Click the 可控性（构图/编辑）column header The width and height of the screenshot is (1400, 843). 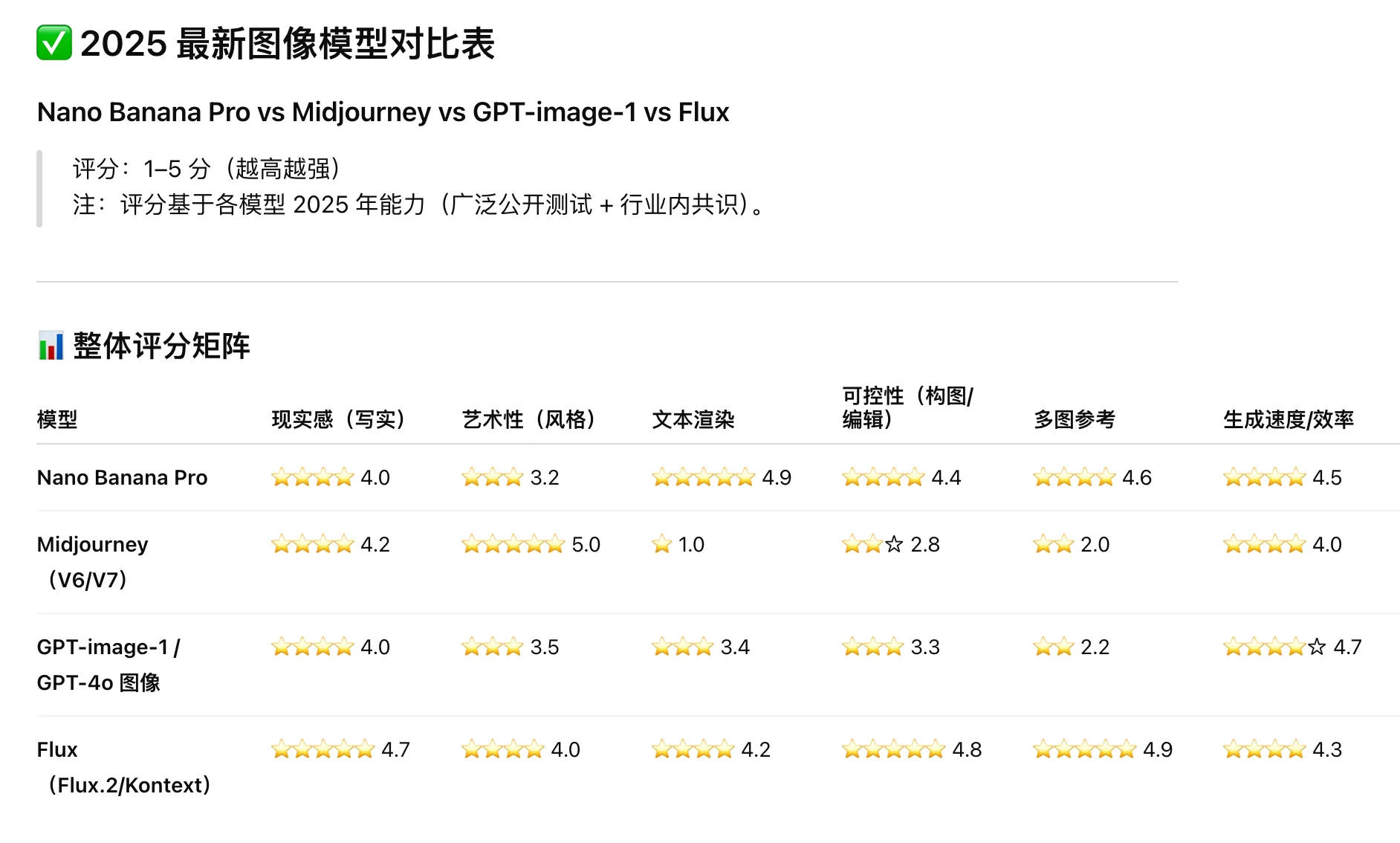tap(907, 407)
